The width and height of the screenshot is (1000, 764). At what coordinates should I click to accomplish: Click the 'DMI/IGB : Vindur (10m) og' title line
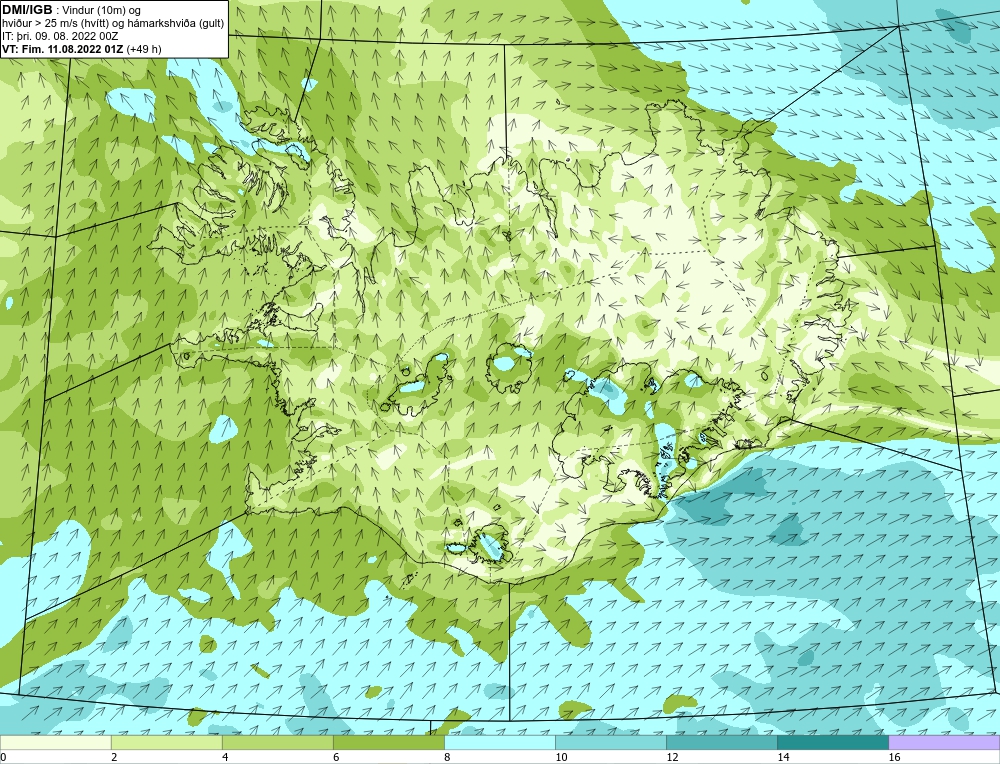click(72, 10)
